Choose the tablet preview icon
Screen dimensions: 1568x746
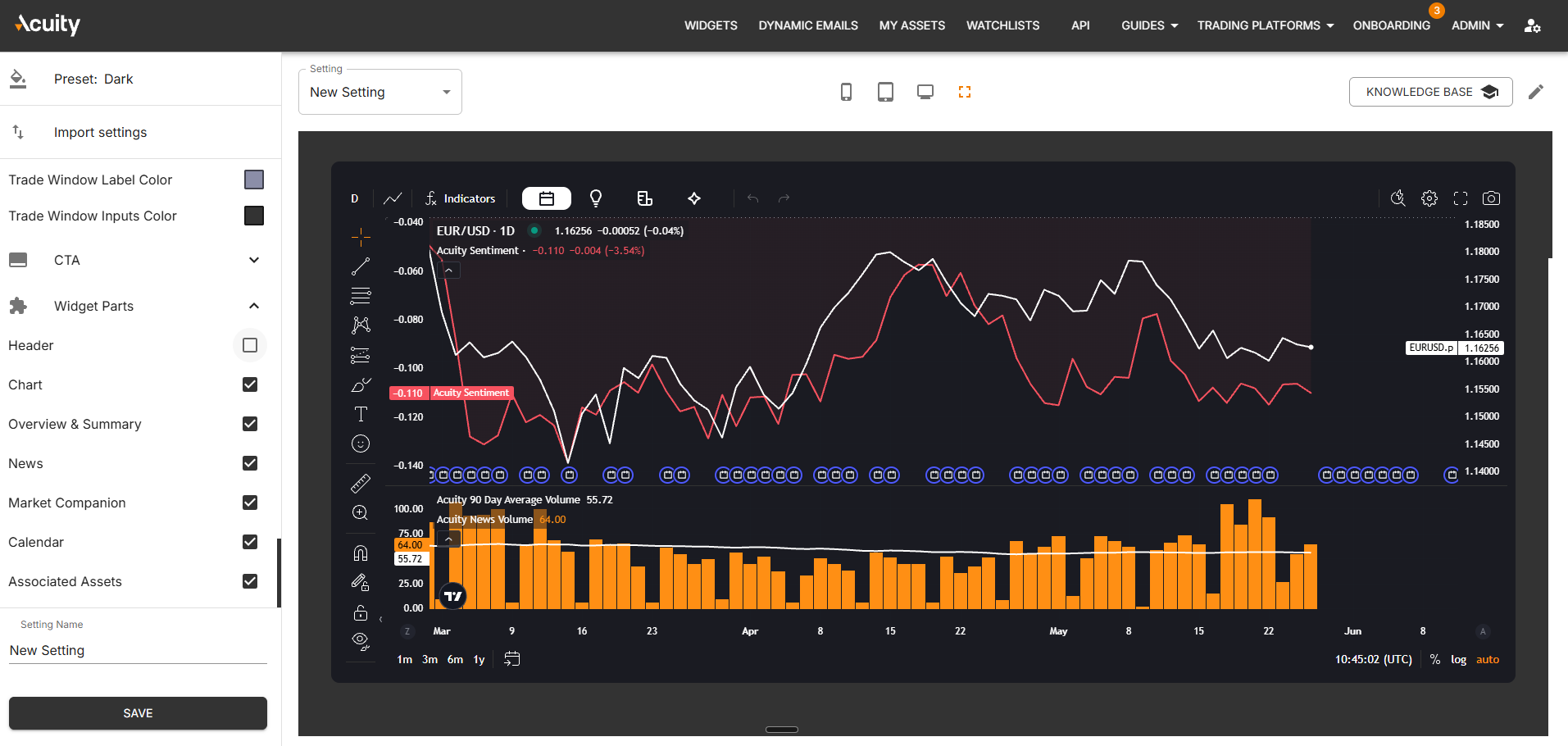886,92
